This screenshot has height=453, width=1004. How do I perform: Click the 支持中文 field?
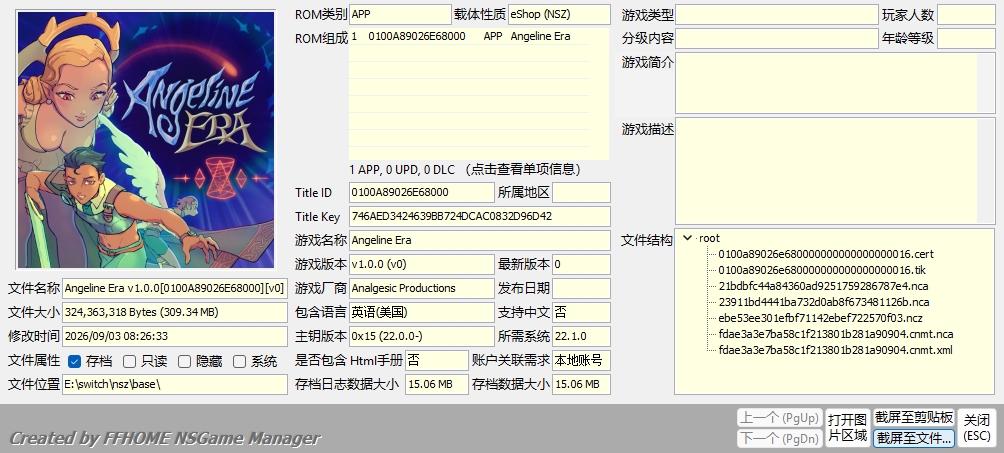click(x=581, y=312)
